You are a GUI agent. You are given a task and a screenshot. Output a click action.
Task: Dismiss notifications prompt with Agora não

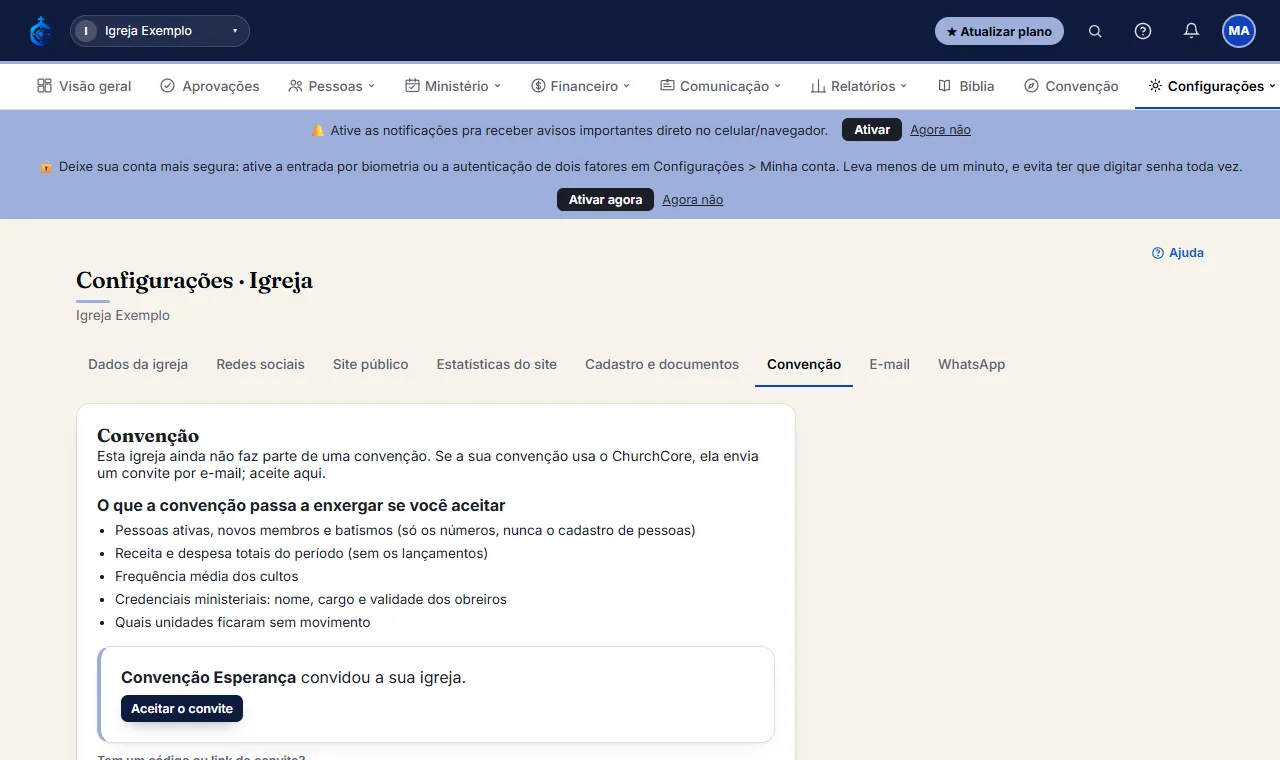click(x=940, y=130)
